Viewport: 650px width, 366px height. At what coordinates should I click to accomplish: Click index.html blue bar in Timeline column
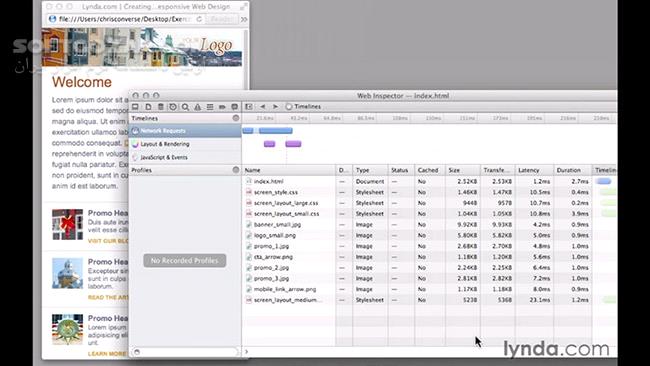click(604, 181)
